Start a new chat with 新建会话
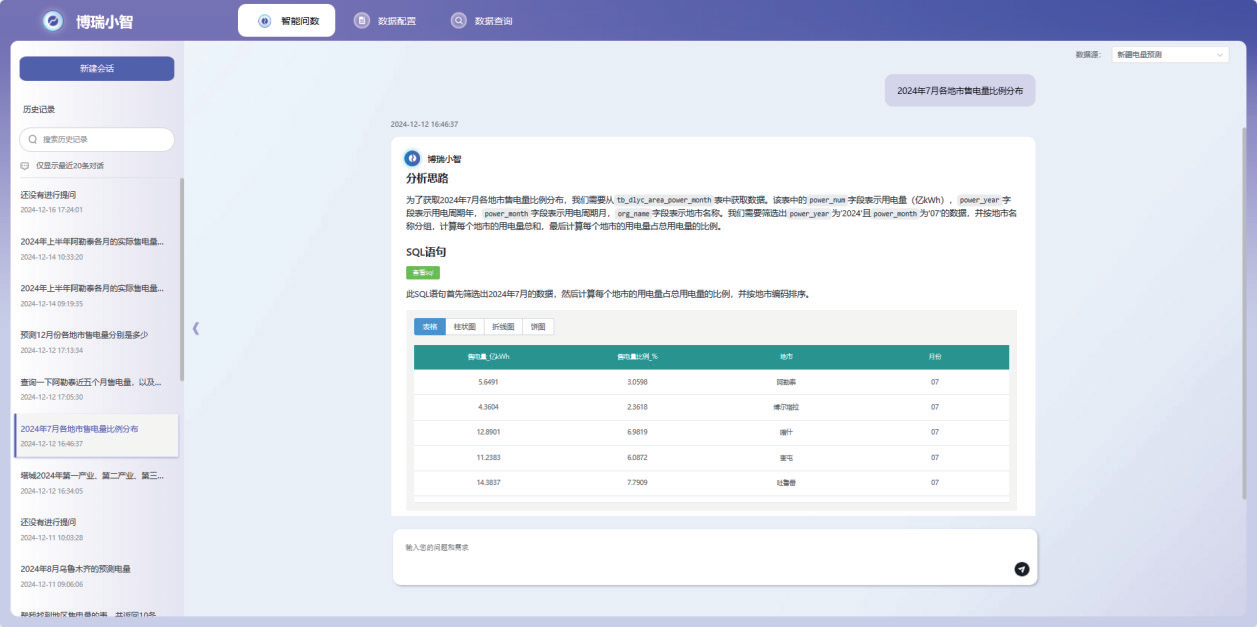This screenshot has height=627, width=1257. [x=97, y=68]
